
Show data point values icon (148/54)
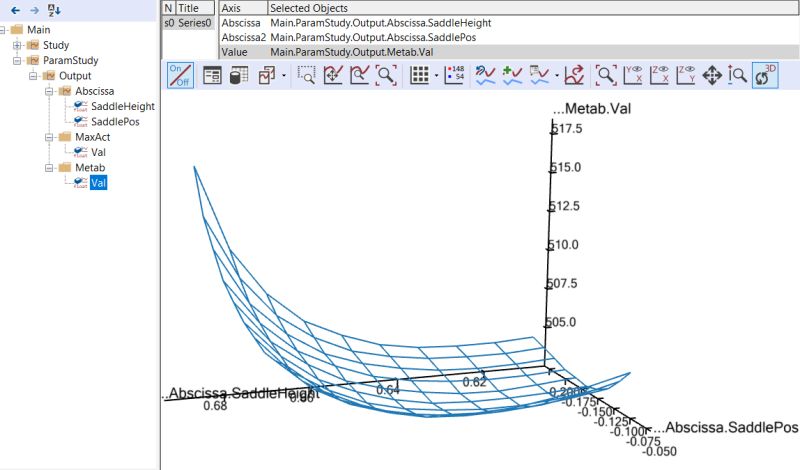454,76
